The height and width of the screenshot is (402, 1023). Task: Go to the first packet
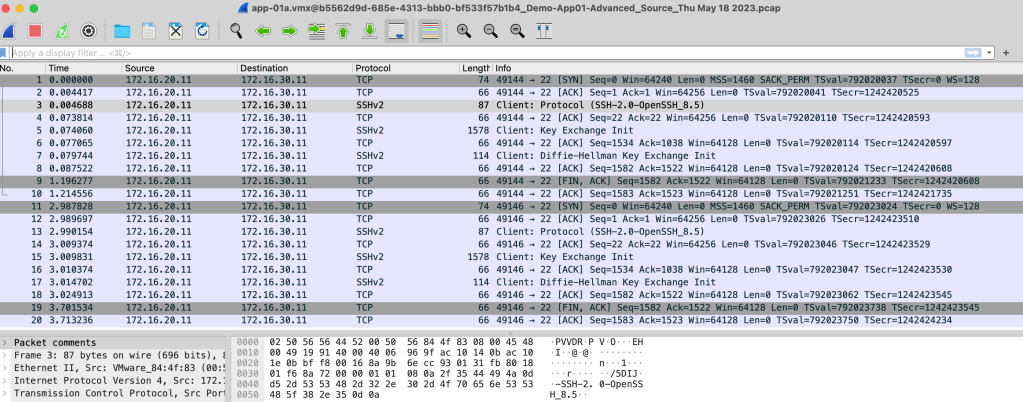coord(343,31)
